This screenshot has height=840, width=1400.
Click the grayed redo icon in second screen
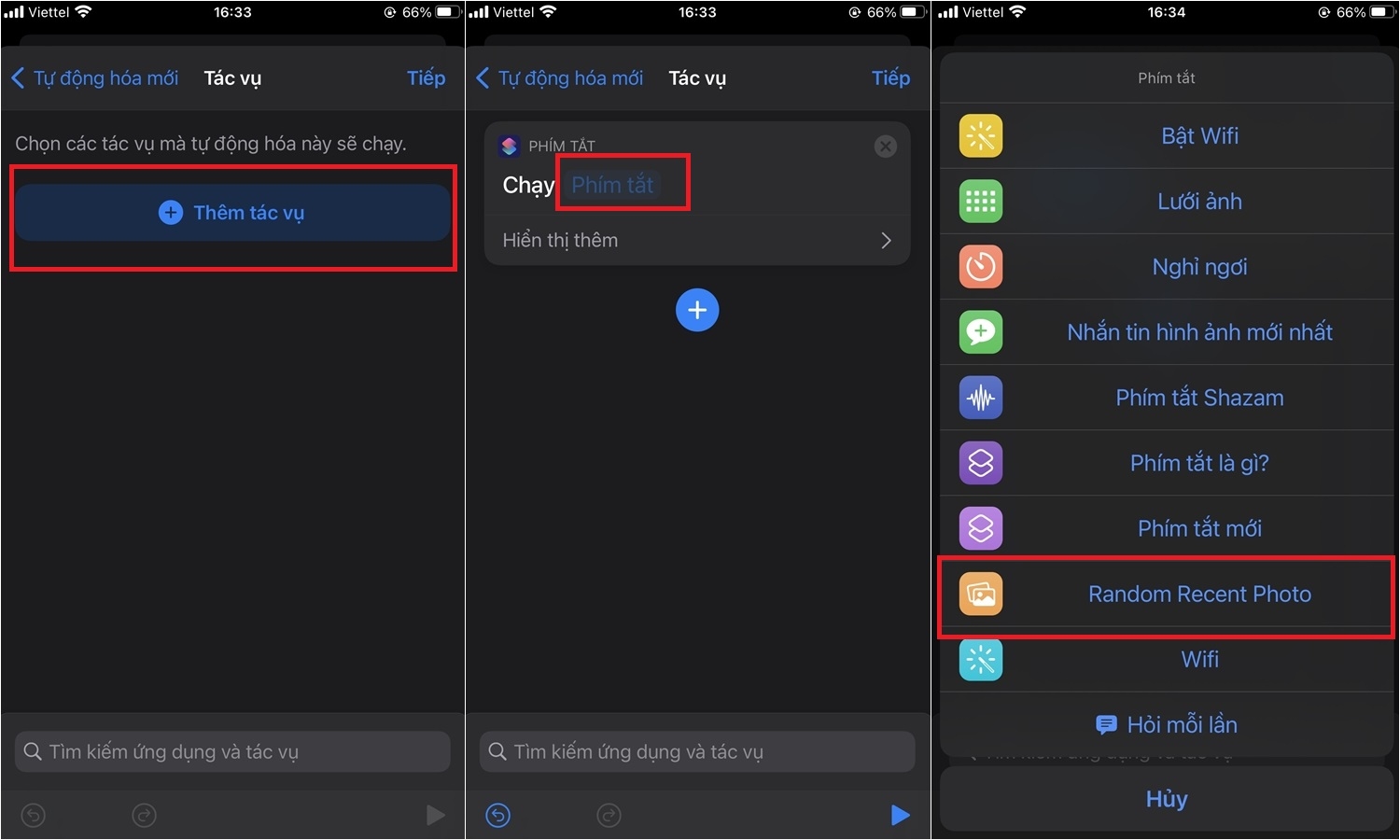(x=609, y=816)
